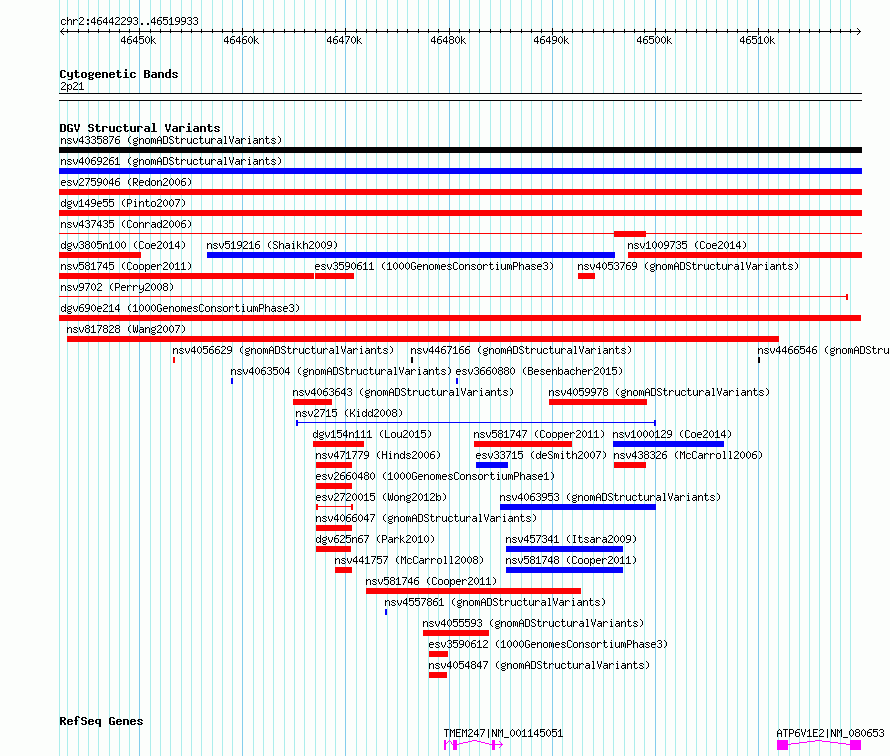Open esv3590611 1000GenomesConsortiumPhase3 label
Image resolution: width=890 pixels, height=756 pixels.
(x=434, y=266)
